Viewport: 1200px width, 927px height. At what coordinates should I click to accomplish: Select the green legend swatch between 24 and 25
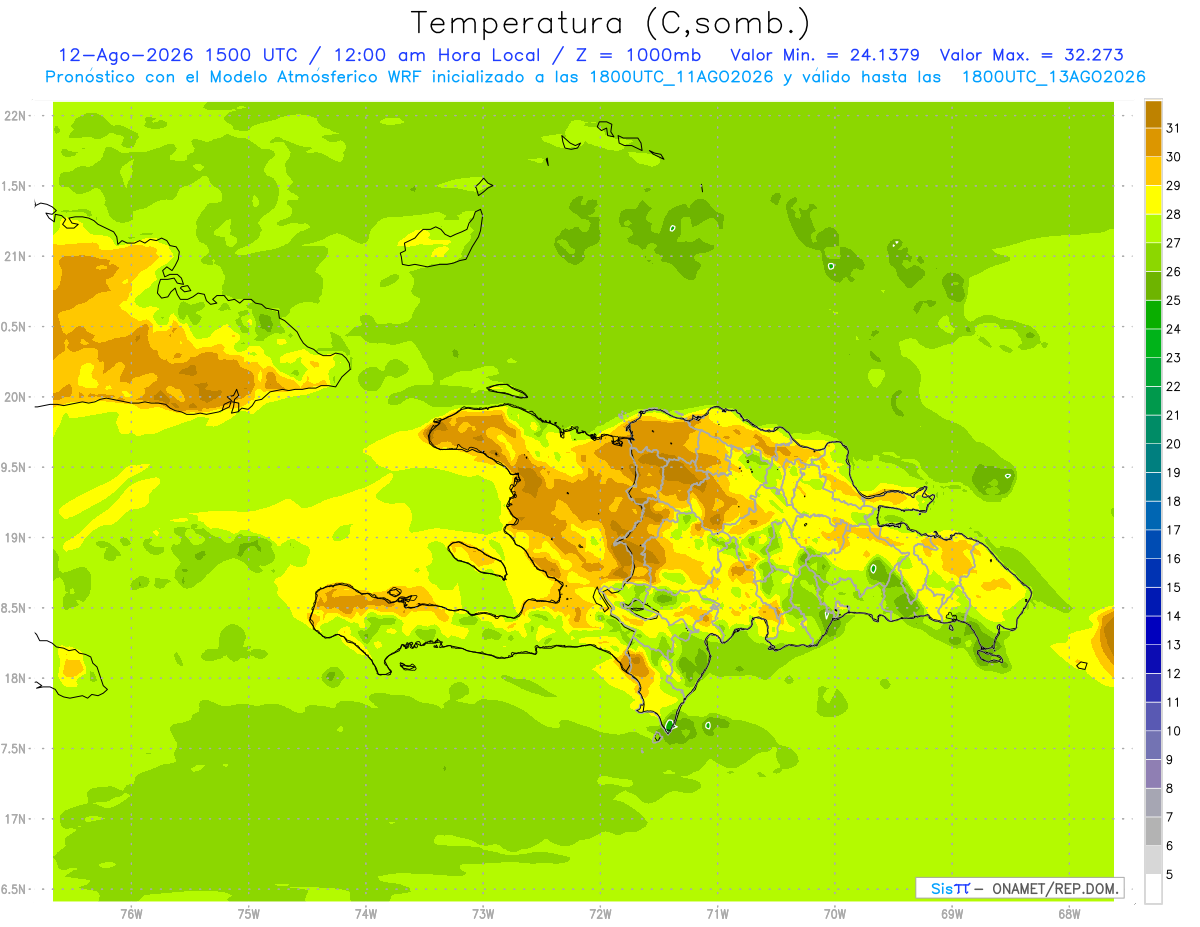[x=1153, y=315]
